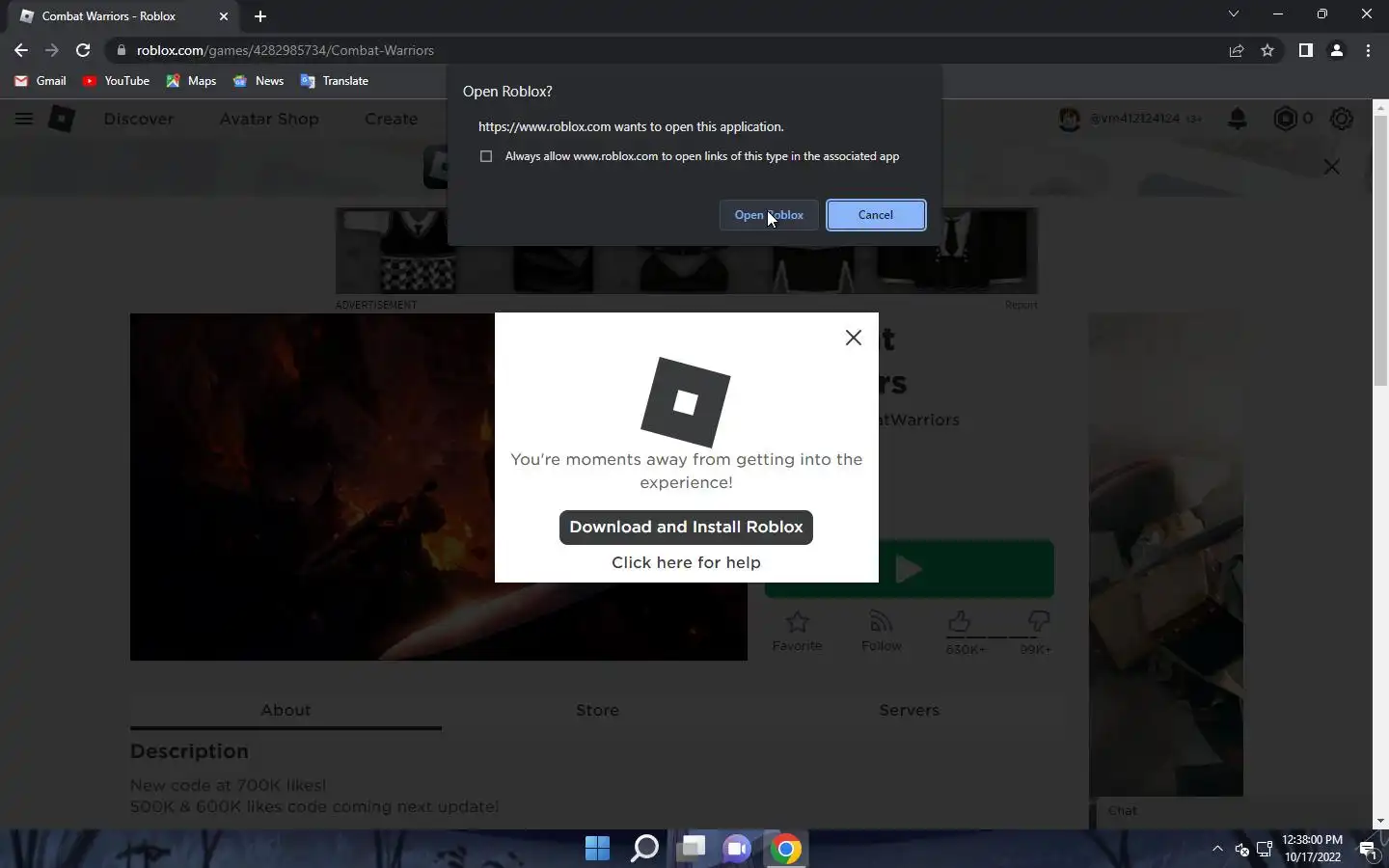Open the video chat app in taskbar
The height and width of the screenshot is (868, 1389).
738,849
